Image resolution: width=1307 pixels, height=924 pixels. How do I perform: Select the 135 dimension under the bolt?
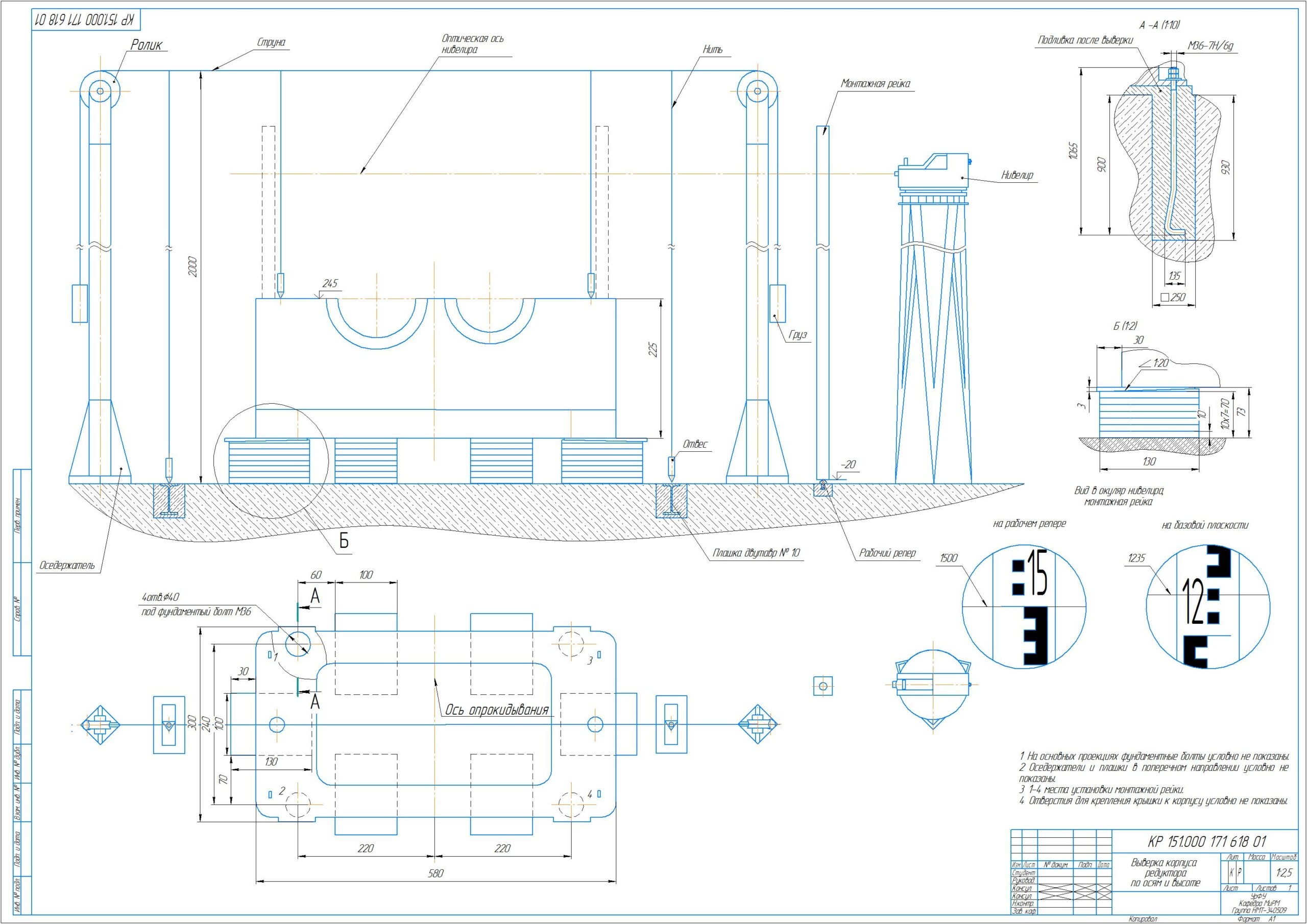[1174, 276]
